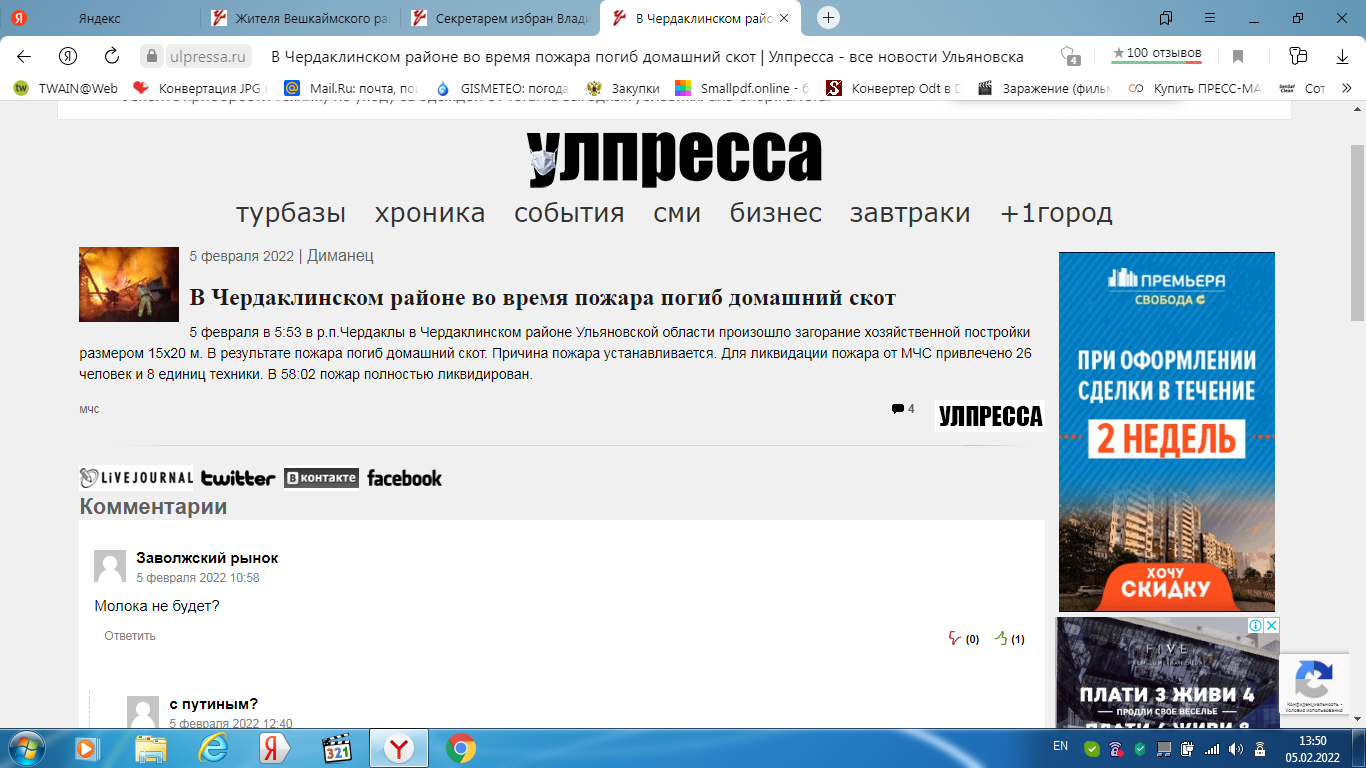Open Windows Explorer folder in the taskbar
The image size is (1366, 768).
151,748
